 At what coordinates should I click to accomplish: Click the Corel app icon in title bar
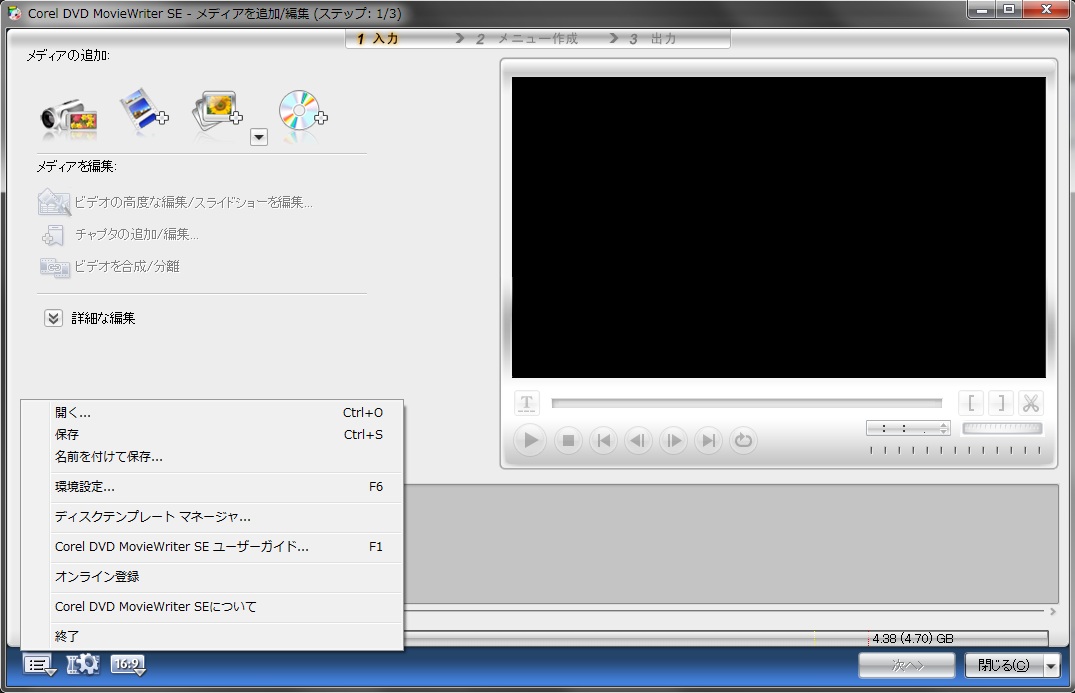point(14,13)
